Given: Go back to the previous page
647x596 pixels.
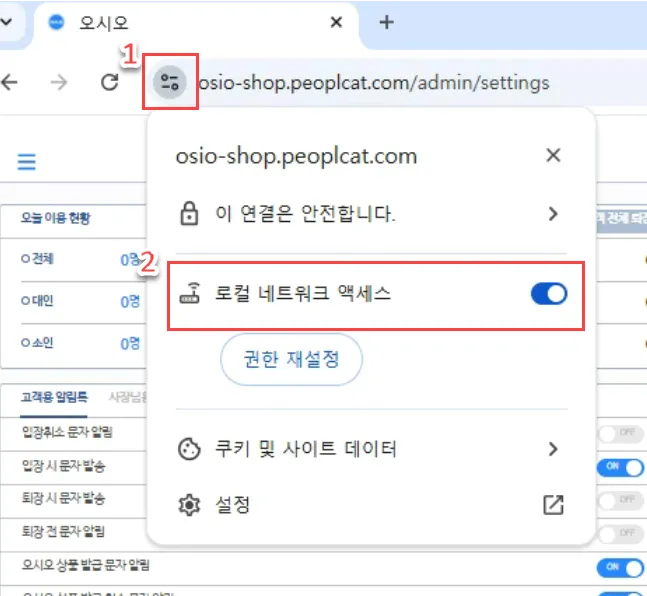Looking at the screenshot, I should (x=11, y=82).
